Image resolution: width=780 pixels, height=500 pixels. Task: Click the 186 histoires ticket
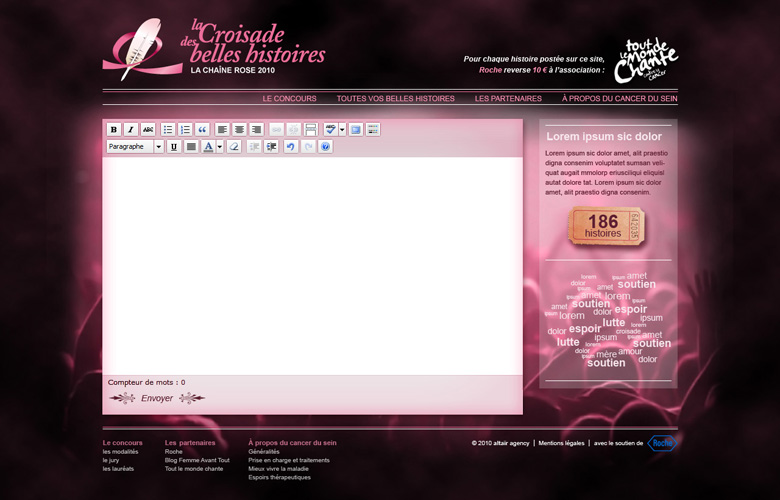click(x=606, y=227)
